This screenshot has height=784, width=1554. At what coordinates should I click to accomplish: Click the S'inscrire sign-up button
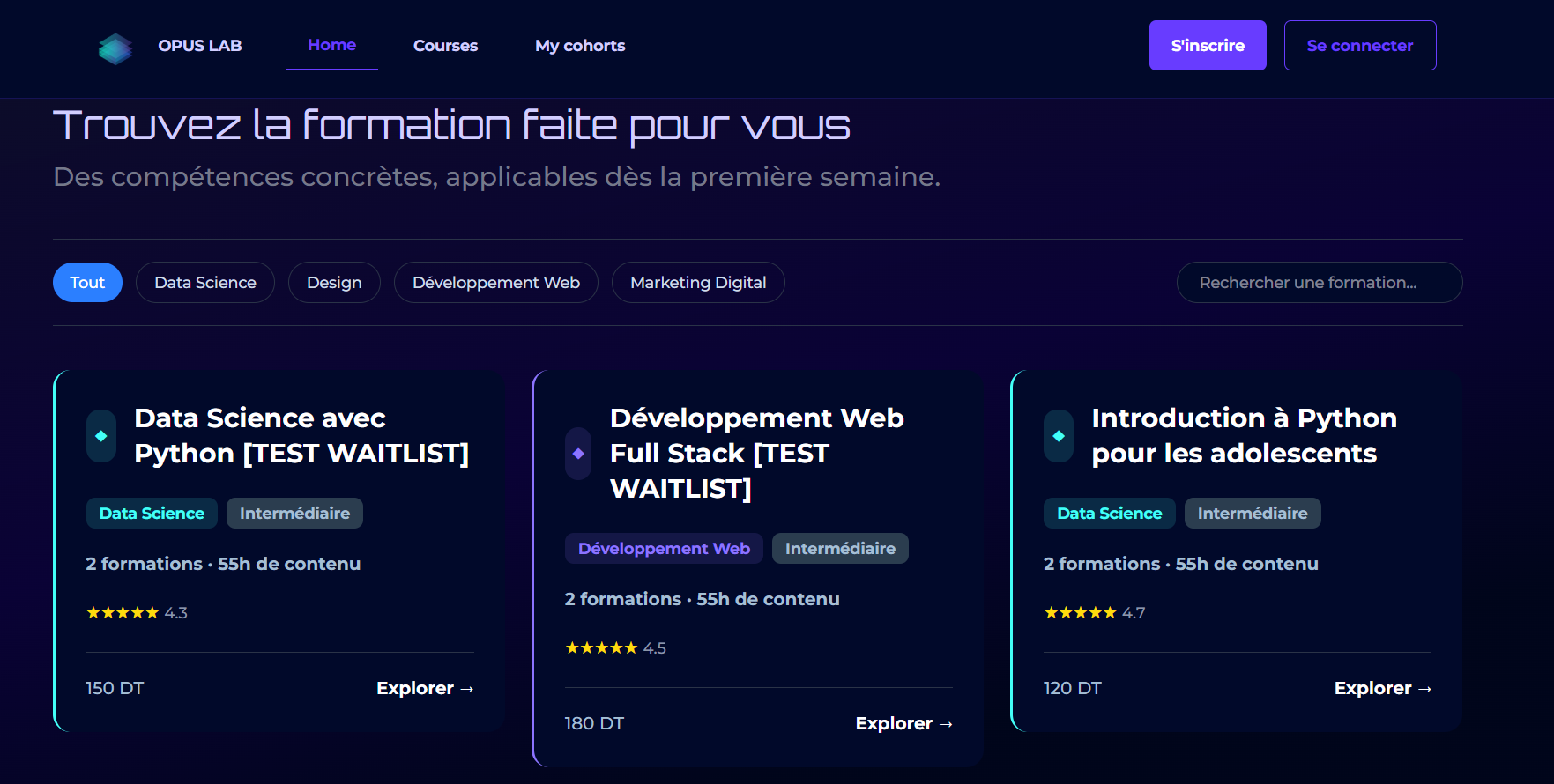click(1208, 45)
